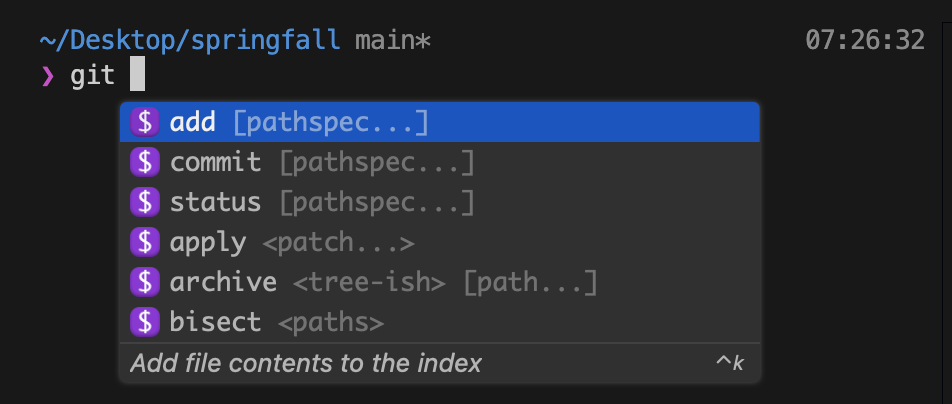Click the dollar icon beside bisect

[145, 322]
